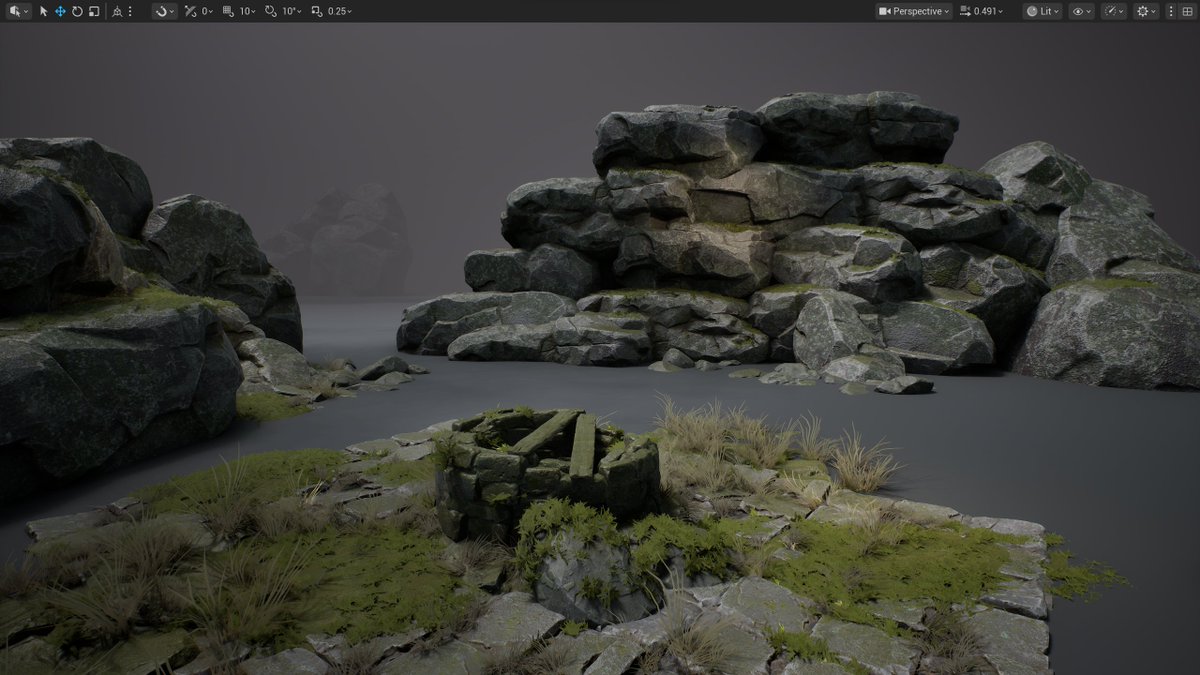Image resolution: width=1200 pixels, height=675 pixels.
Task: Activate the Rotate gizmo tool
Action: tap(77, 11)
